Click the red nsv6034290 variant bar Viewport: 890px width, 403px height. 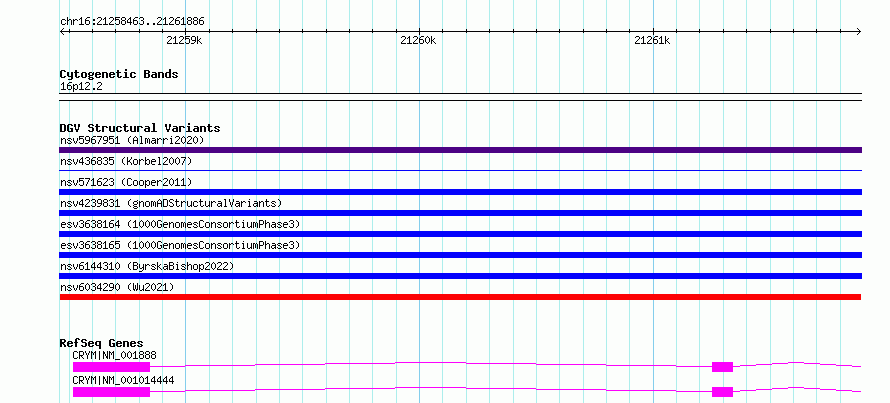(x=460, y=297)
